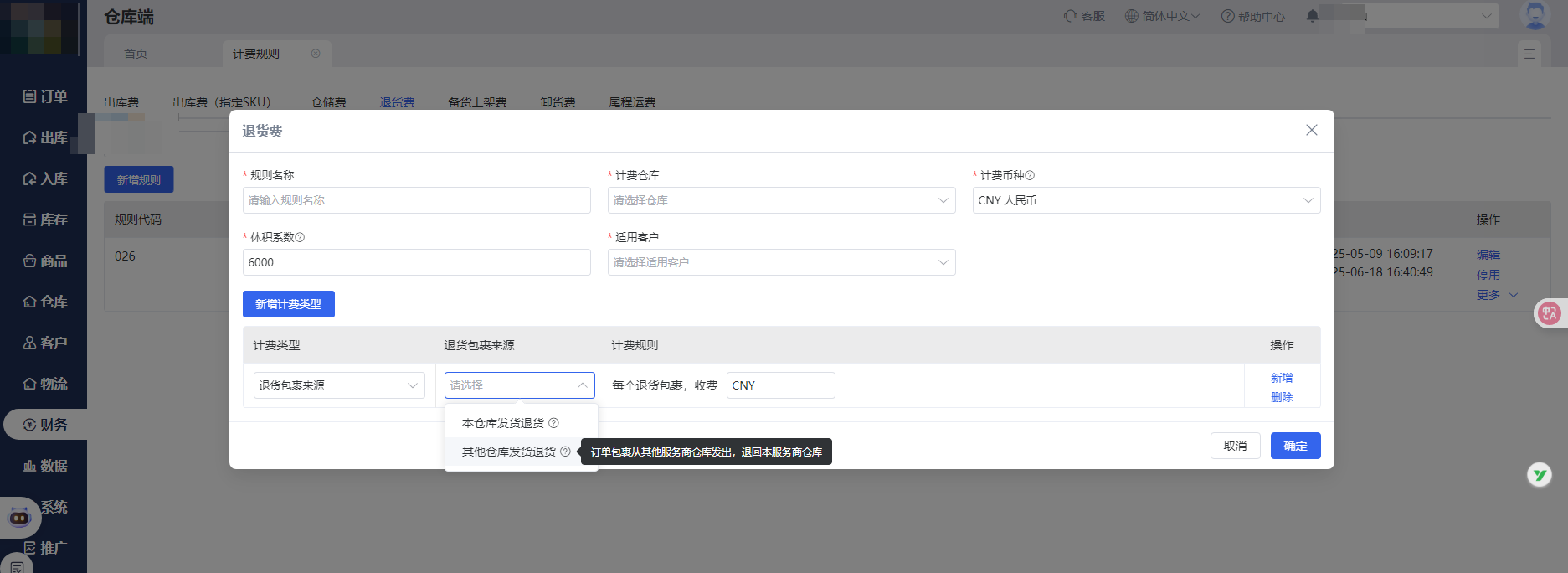Click the 确定 confirm button

(x=1295, y=446)
